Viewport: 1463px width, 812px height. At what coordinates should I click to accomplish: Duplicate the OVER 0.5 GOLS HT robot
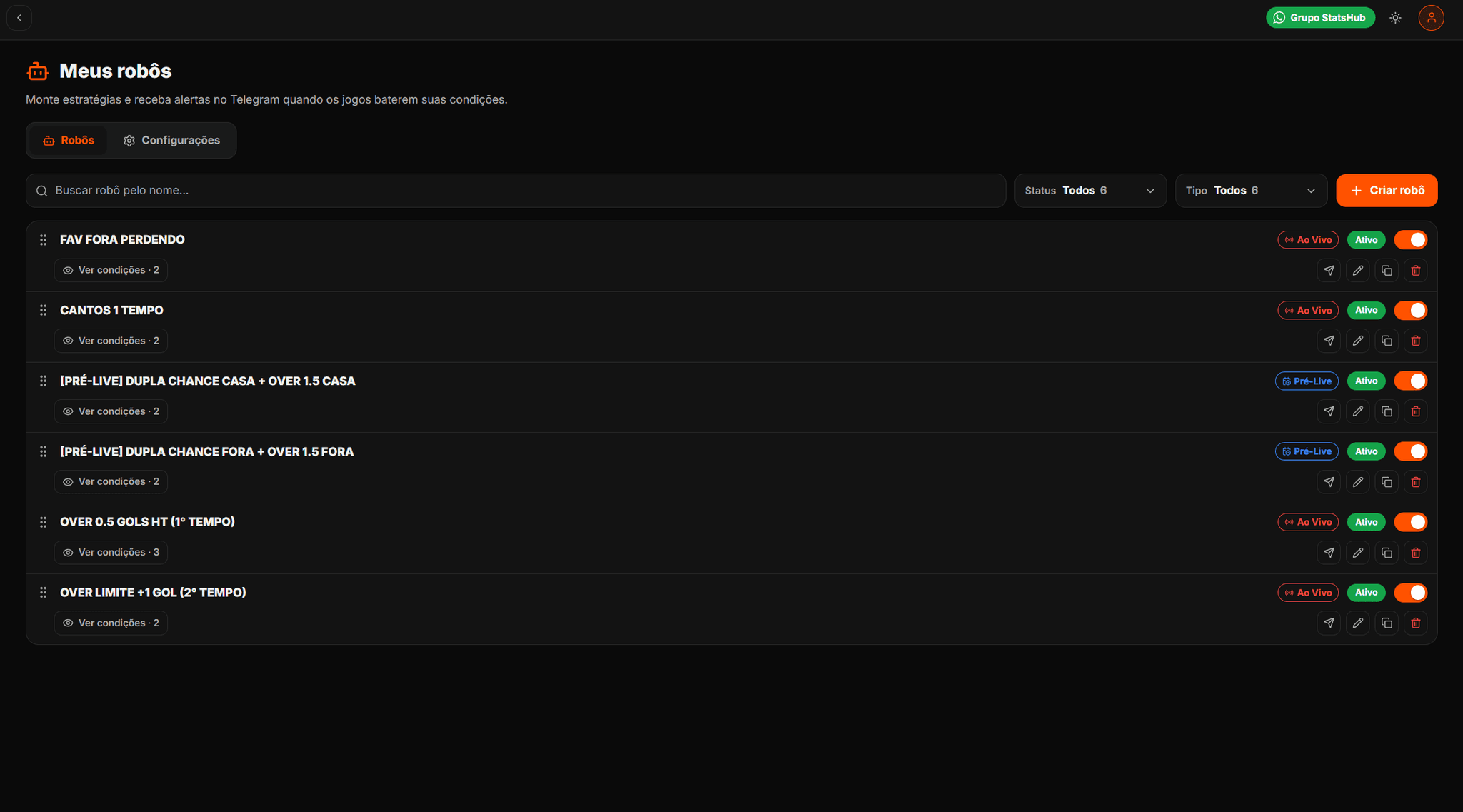tap(1387, 553)
